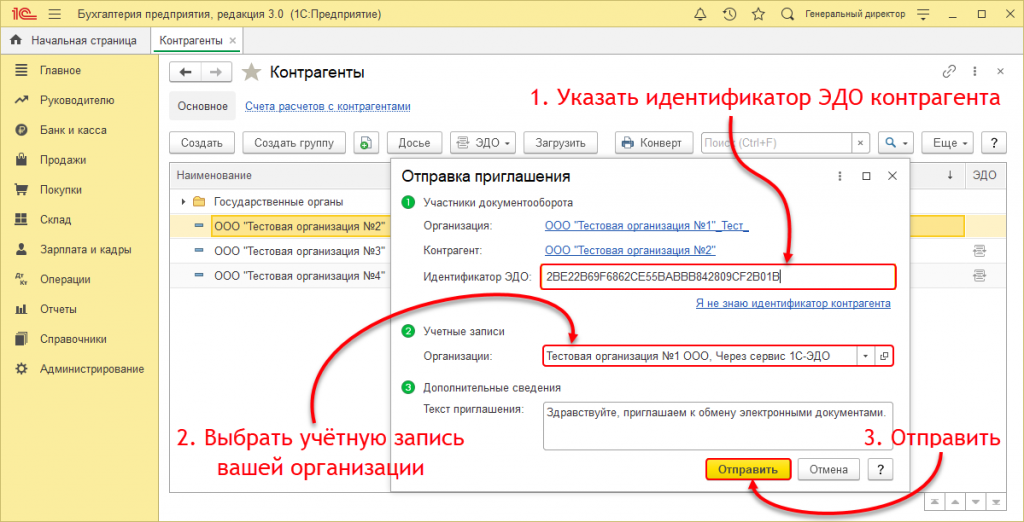Click ЭДО status icon for организация №4
Screen dimensions: 1024x522
(978, 275)
